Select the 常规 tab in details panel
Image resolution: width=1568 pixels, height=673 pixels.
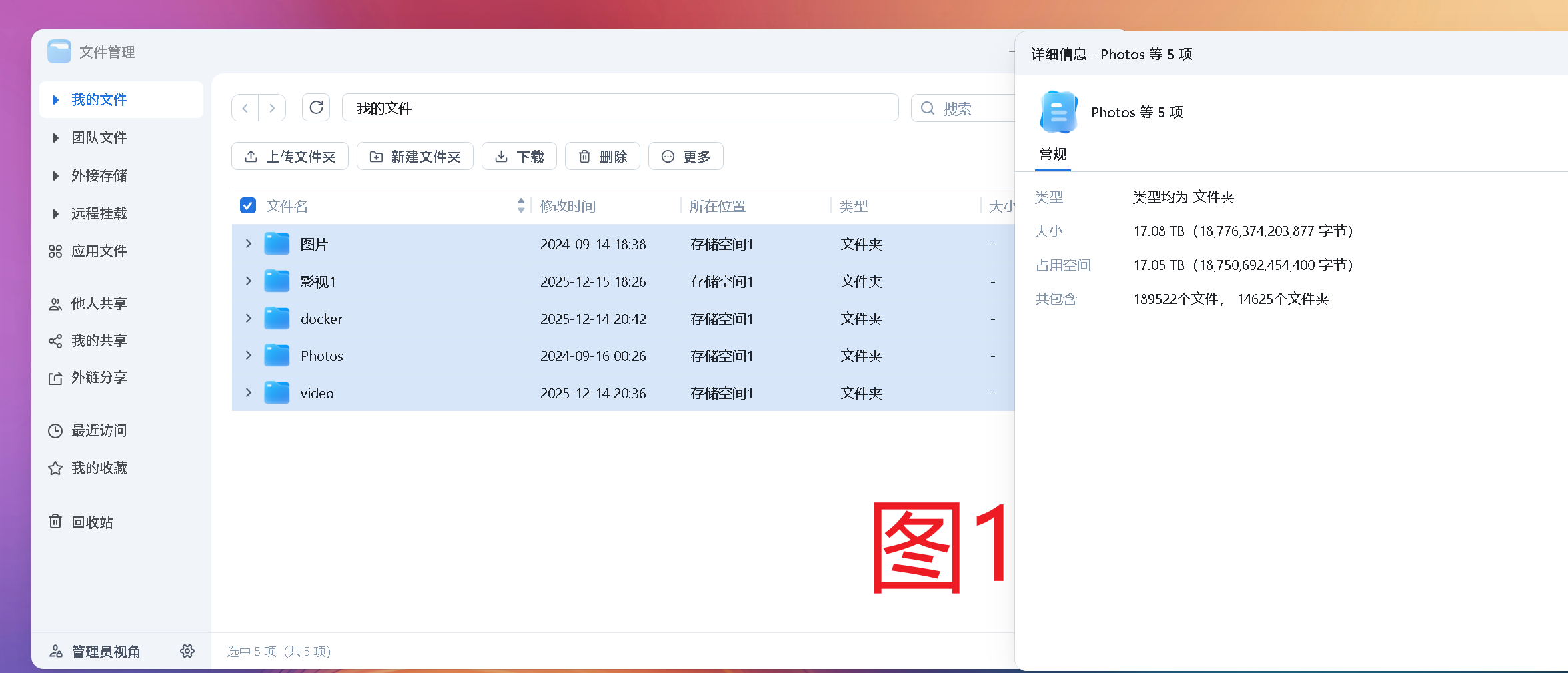click(1053, 155)
